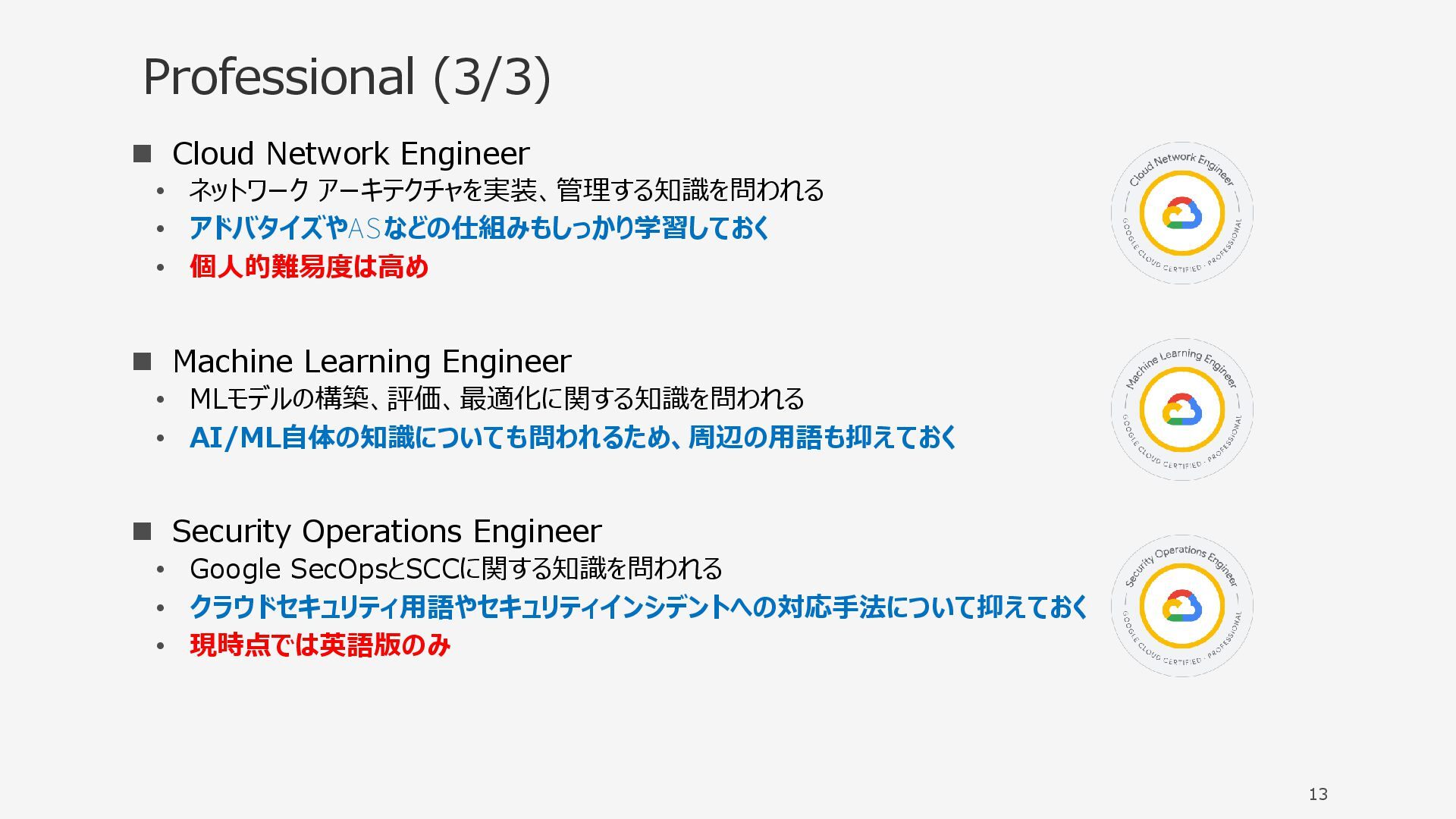Click the Machine Learning Engineer heading

pos(372,361)
